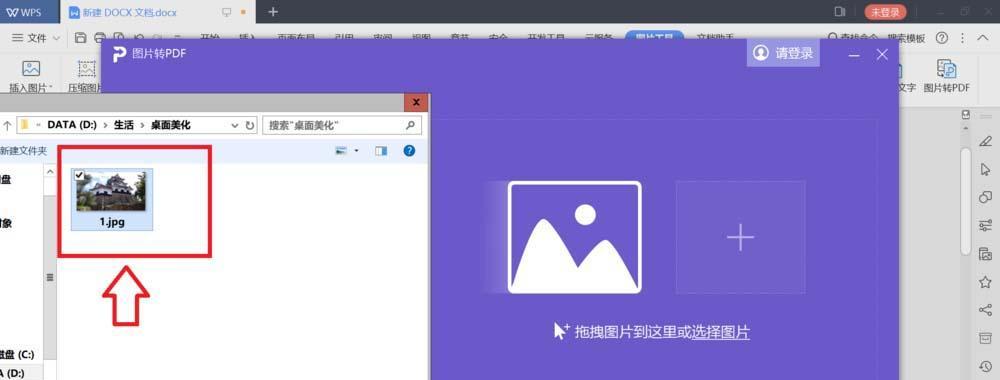Open the help question-mark icon in WPS
The width and height of the screenshot is (1000, 380).
pyautogui.click(x=942, y=38)
